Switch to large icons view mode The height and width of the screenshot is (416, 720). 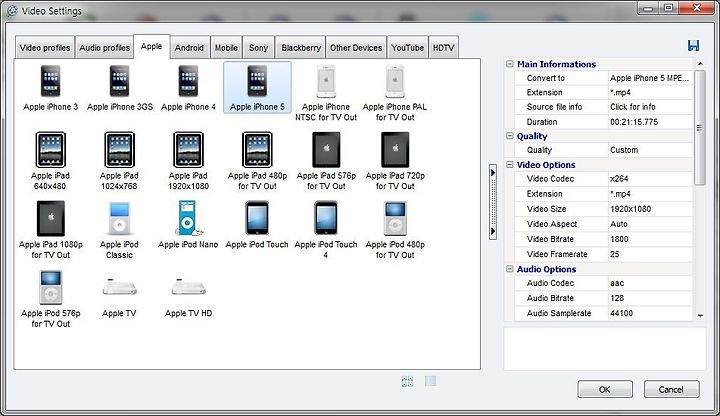(407, 381)
